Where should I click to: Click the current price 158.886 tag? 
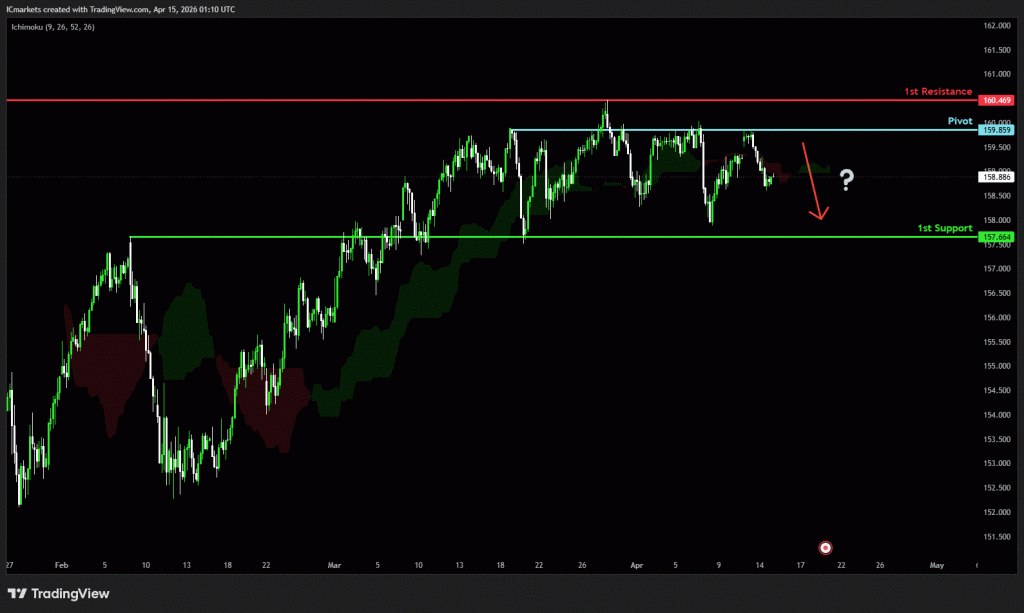pos(997,177)
